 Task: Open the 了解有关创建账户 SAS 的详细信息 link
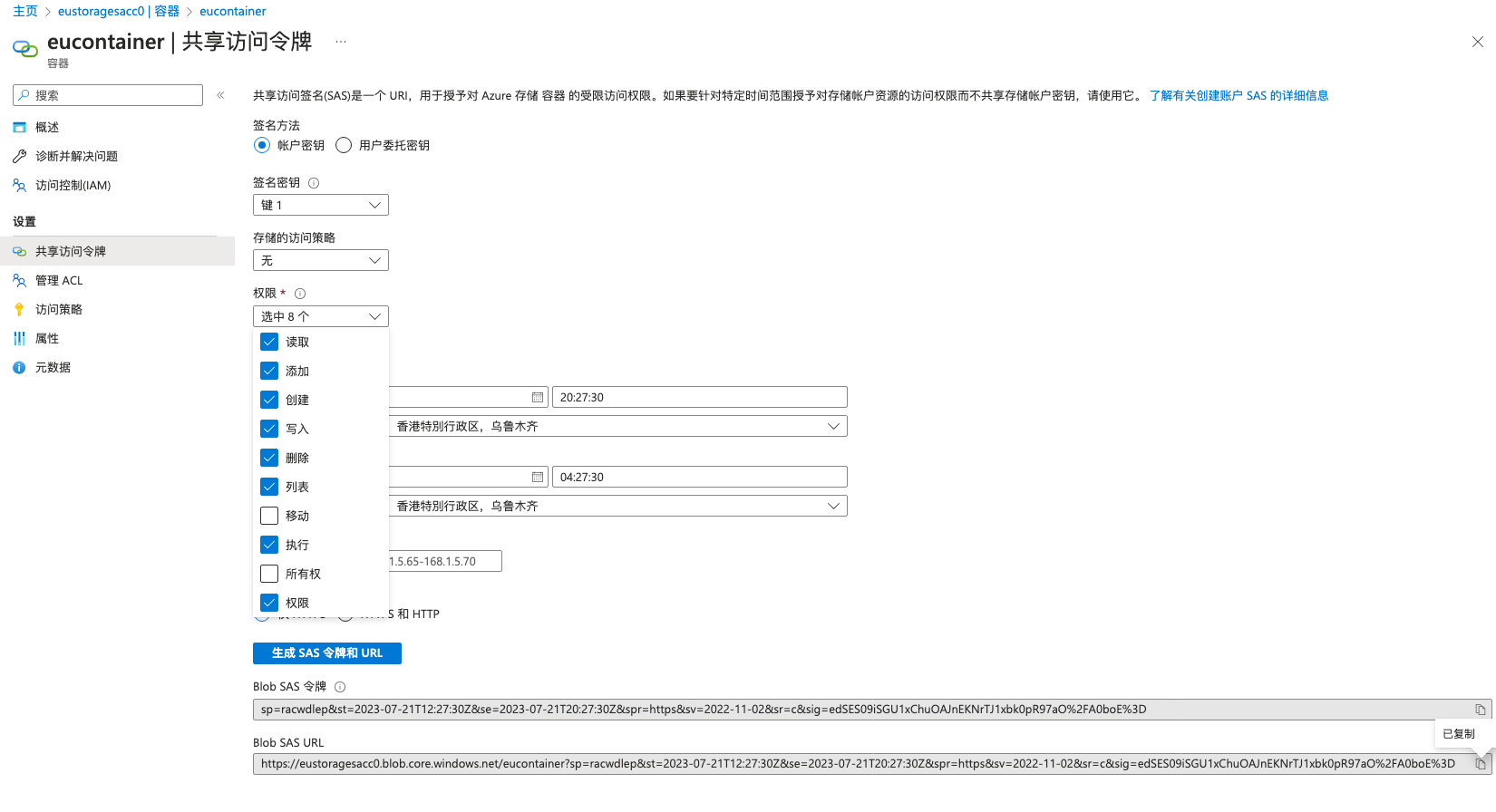tap(1239, 95)
